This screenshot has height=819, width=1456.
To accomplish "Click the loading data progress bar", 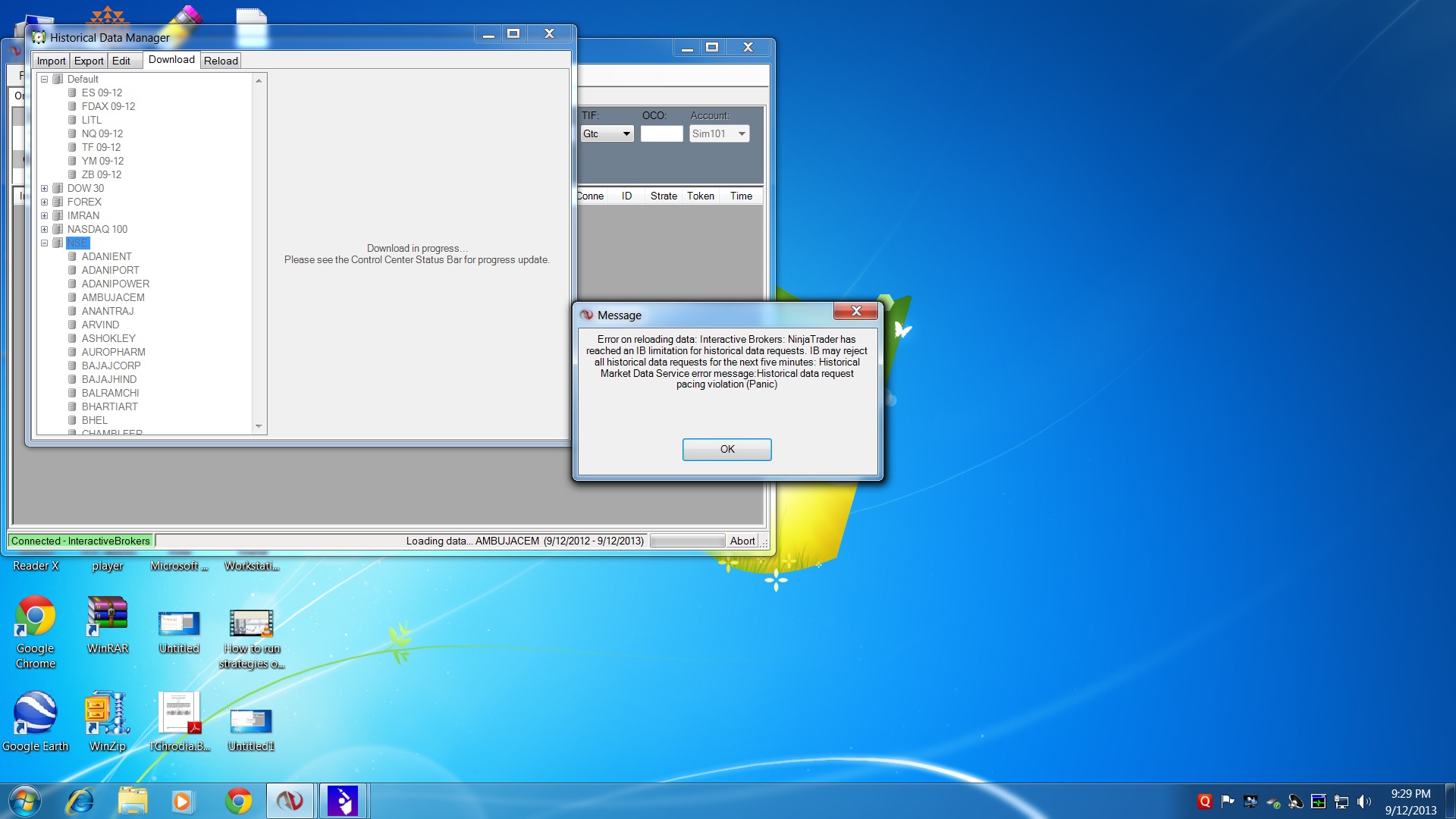I will point(687,541).
